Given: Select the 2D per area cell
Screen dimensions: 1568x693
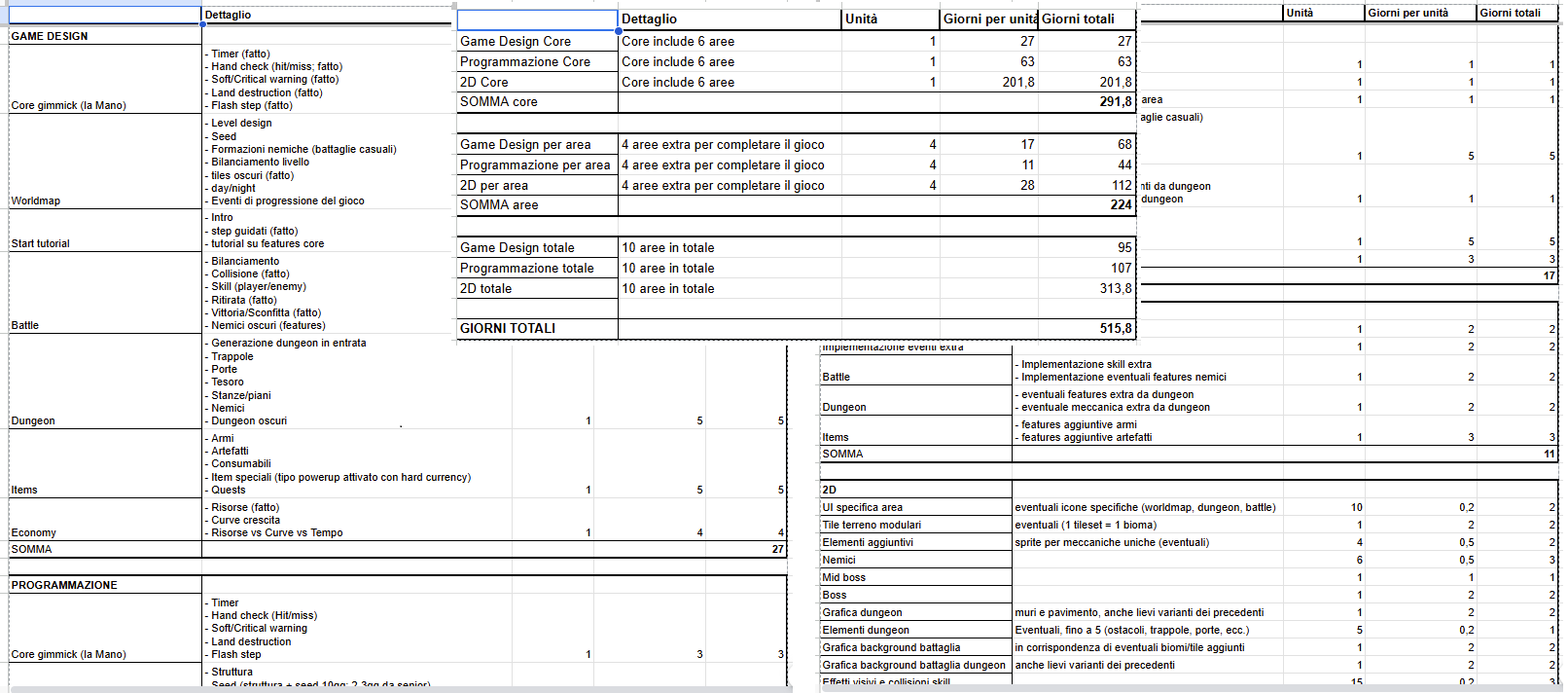Looking at the screenshot, I should tap(537, 185).
